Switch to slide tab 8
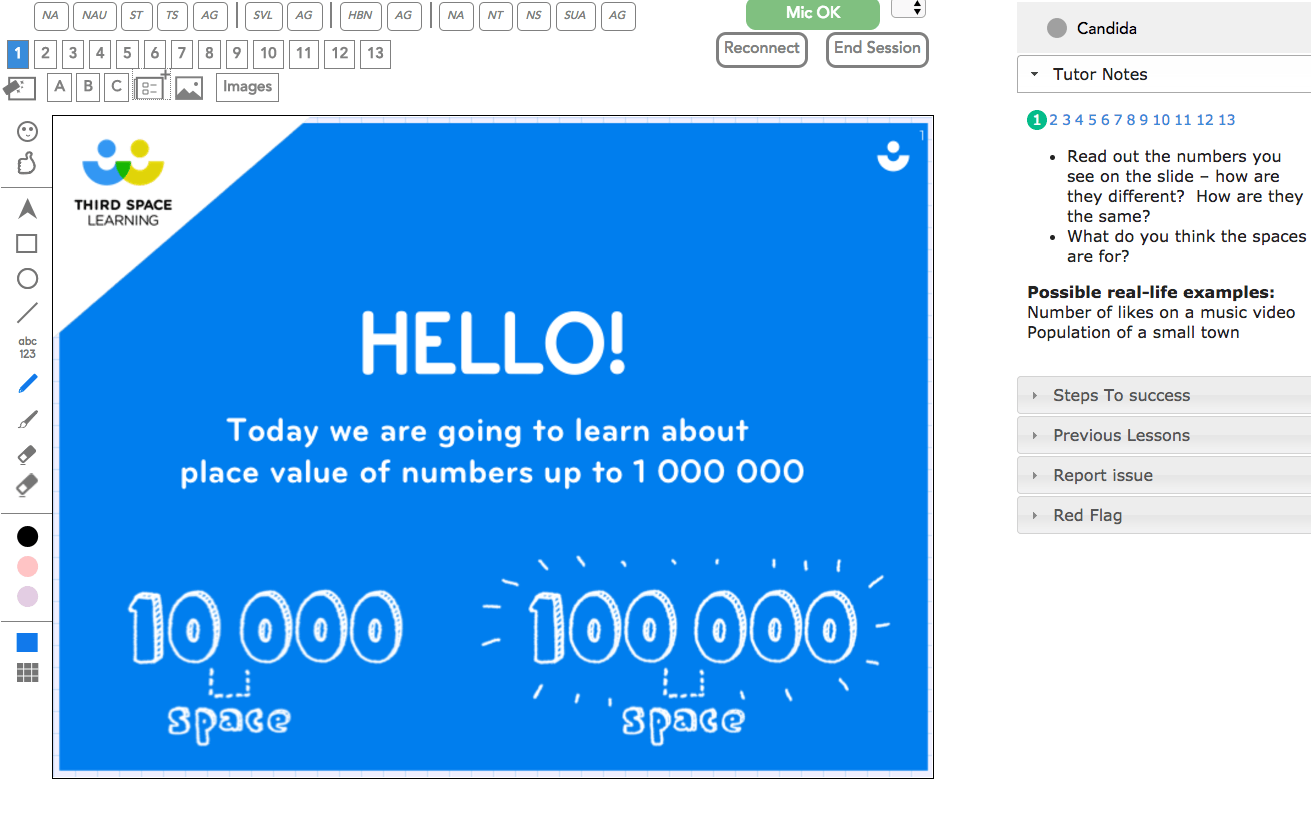 208,53
